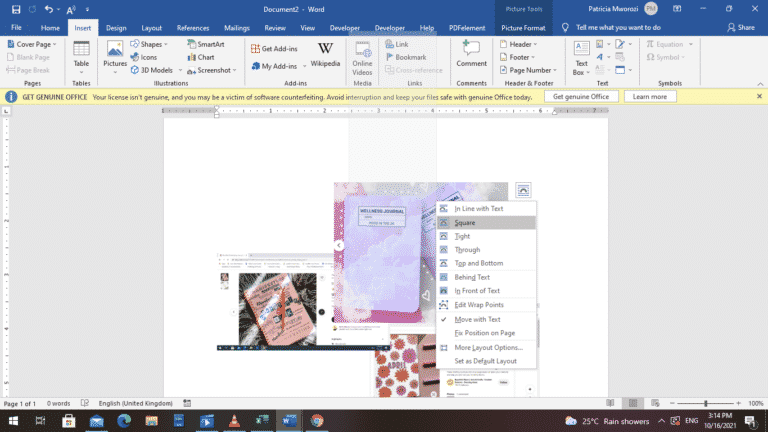The image size is (768, 432).
Task: Click the Undo arrow icon
Action: tap(48, 9)
